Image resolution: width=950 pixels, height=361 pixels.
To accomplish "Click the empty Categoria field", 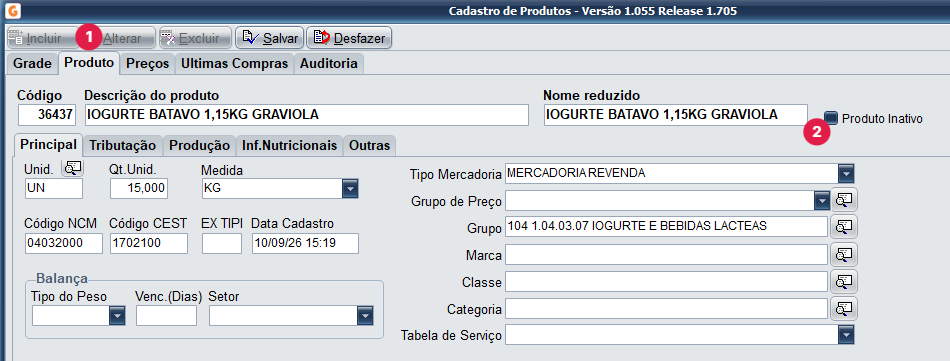I will 666,308.
